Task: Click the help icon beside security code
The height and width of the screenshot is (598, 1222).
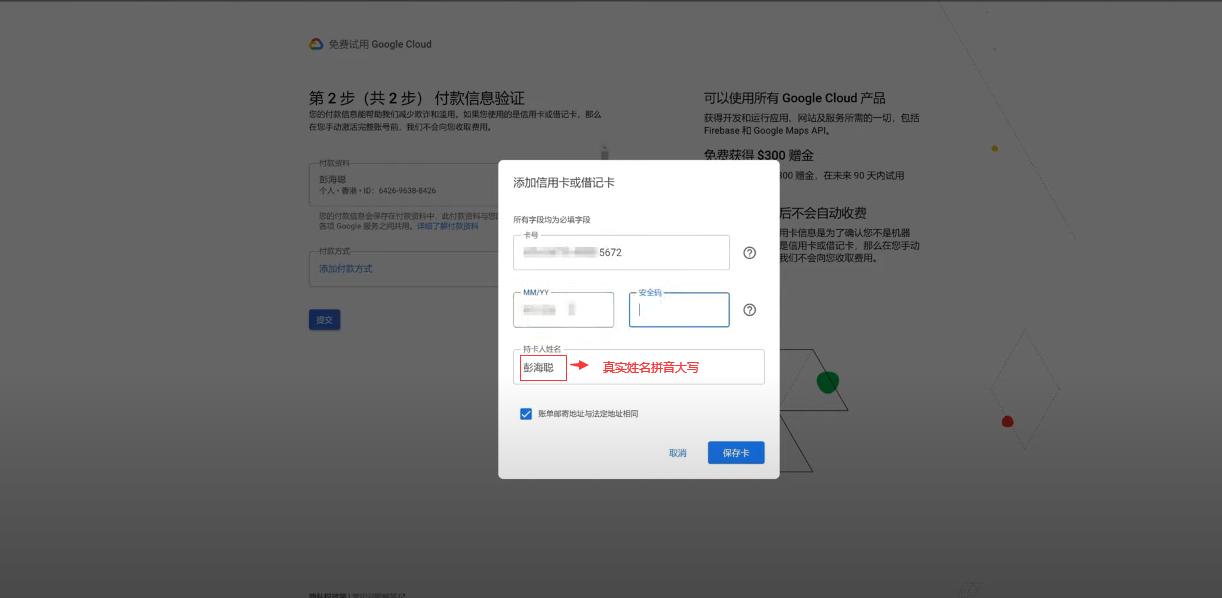Action: [749, 310]
